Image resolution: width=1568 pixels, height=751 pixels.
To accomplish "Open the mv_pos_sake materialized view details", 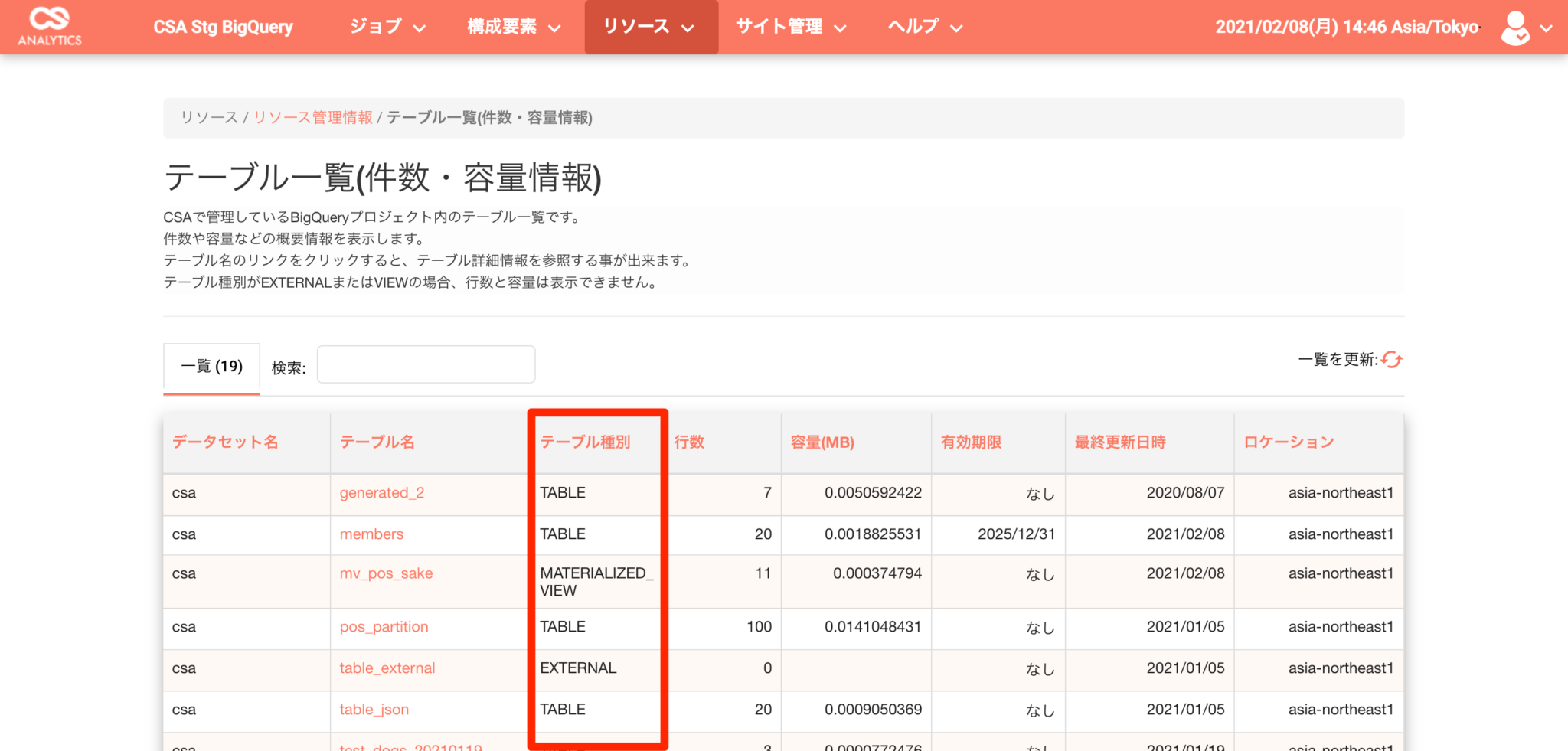I will point(386,573).
